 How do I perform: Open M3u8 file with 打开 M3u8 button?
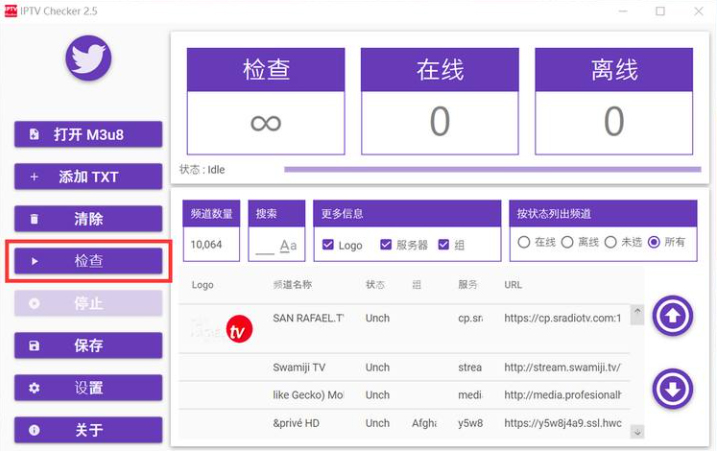(88, 134)
